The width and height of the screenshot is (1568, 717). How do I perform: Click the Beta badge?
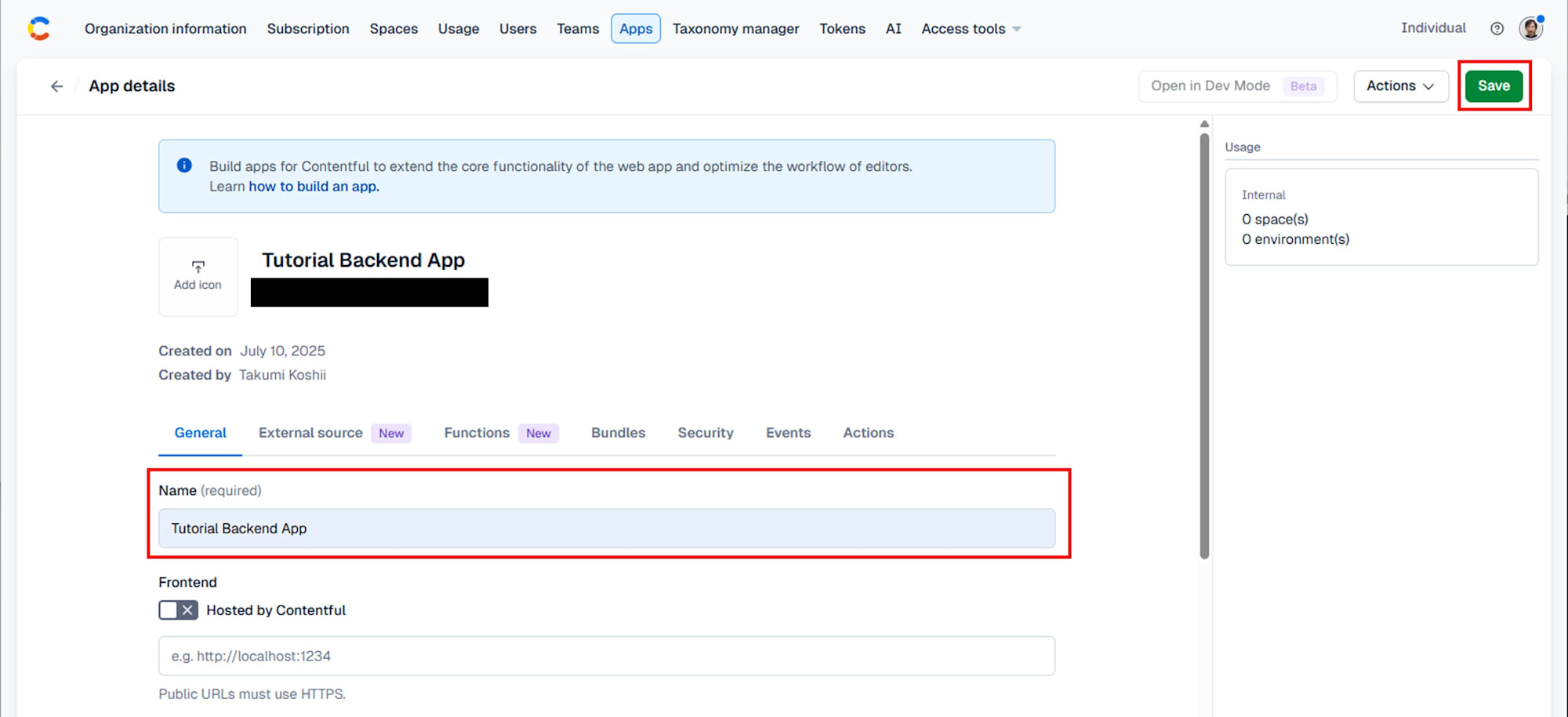coord(1303,86)
